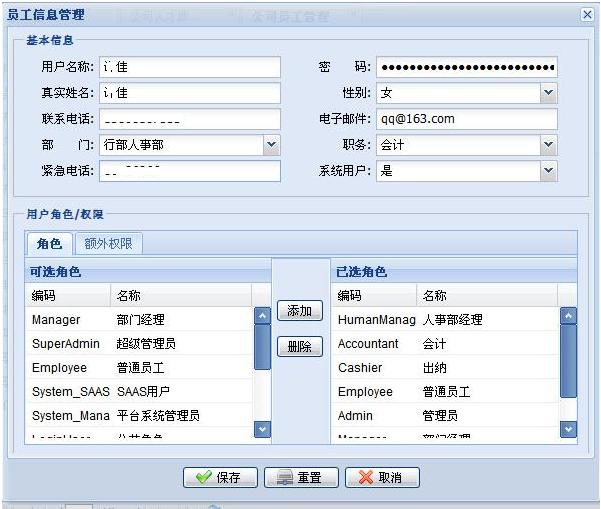
Task: Select the Employee row in 已选角色
Action: point(445,391)
